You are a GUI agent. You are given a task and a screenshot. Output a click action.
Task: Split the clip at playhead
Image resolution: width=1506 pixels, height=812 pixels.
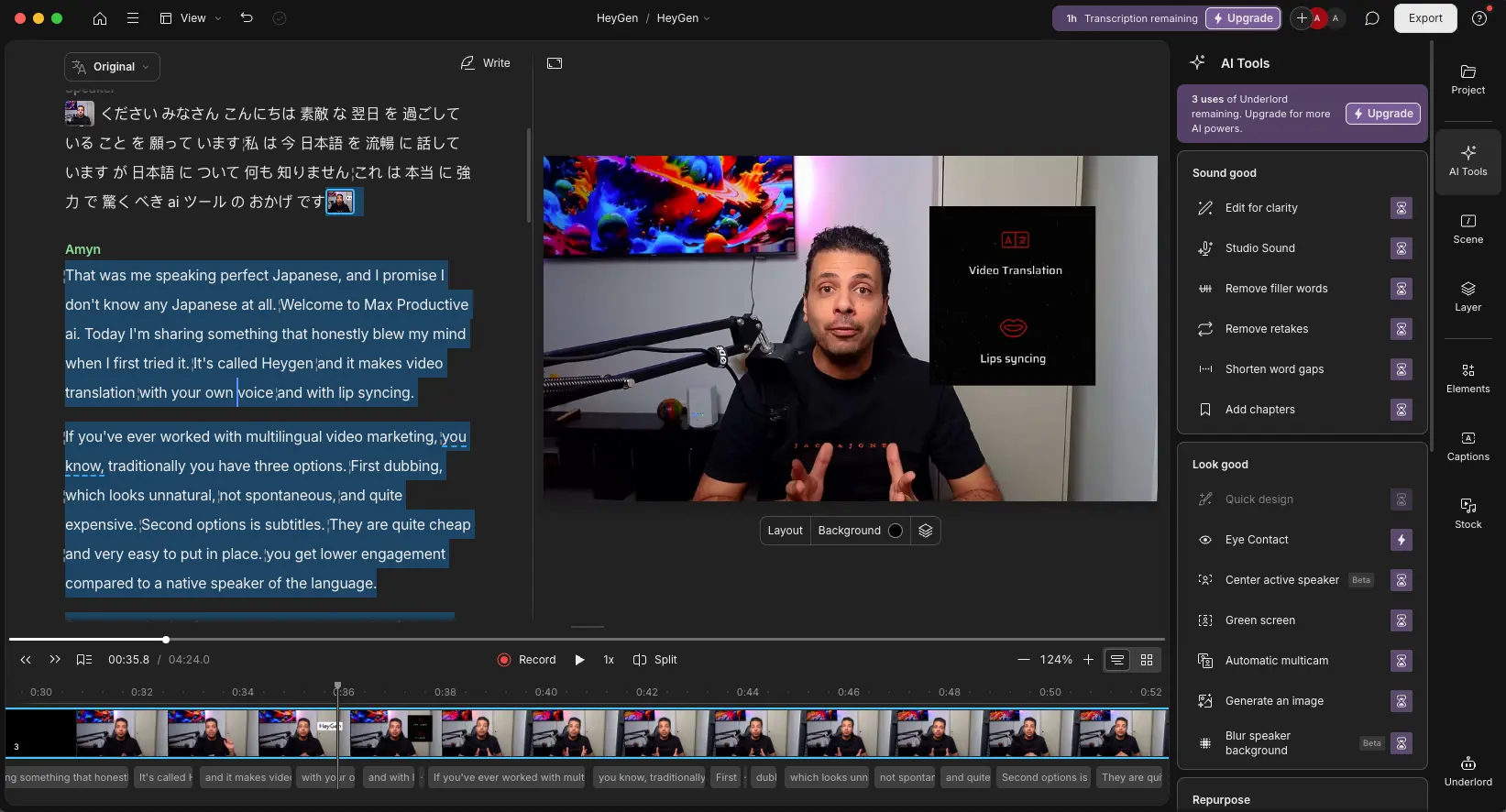[655, 660]
